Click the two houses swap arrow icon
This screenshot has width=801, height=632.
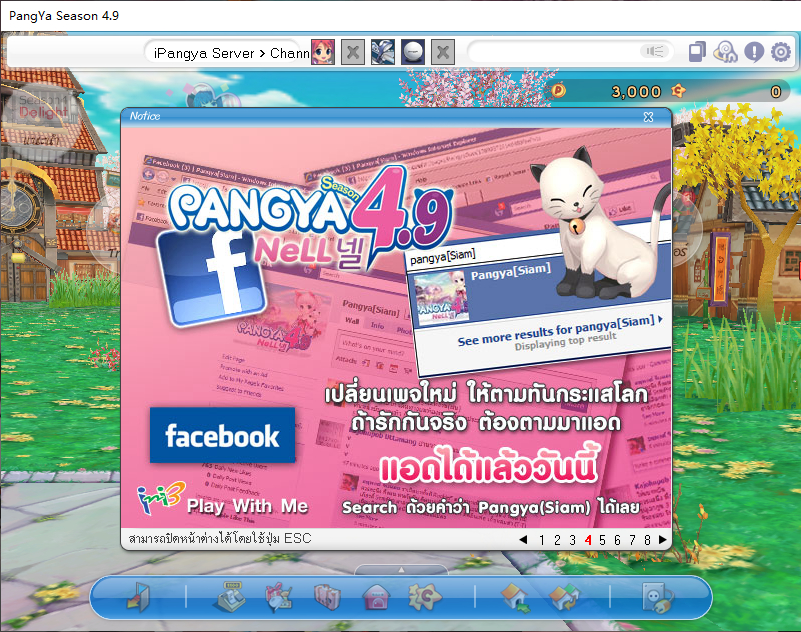[564, 597]
